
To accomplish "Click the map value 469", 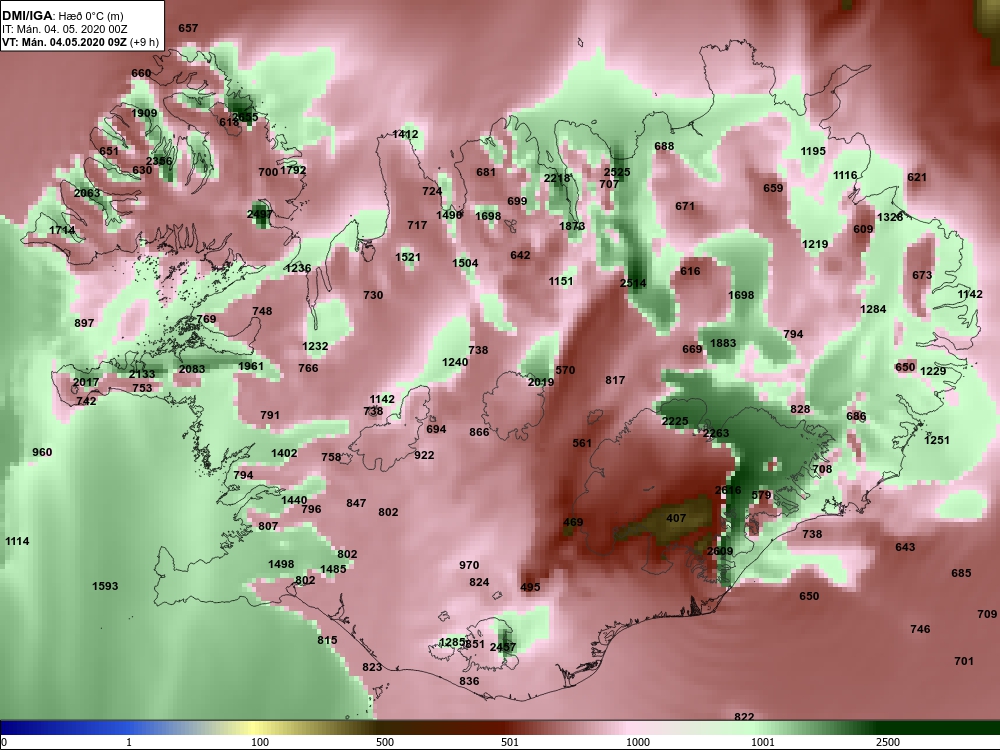I will [x=573, y=522].
